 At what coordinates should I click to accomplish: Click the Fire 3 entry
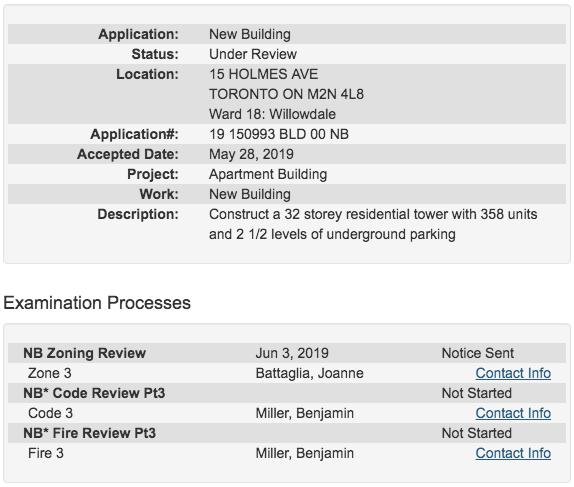[46, 453]
